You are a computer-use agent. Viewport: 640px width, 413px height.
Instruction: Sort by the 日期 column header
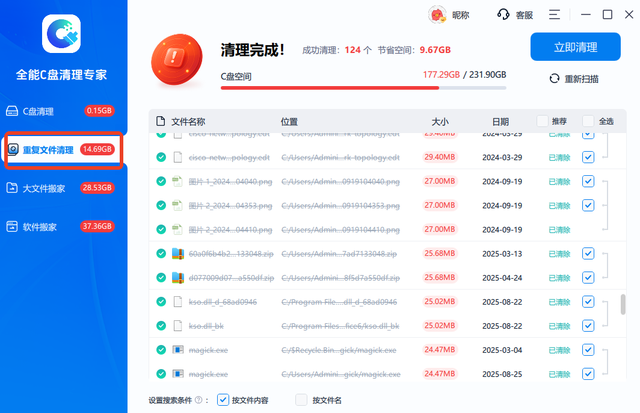pos(500,122)
